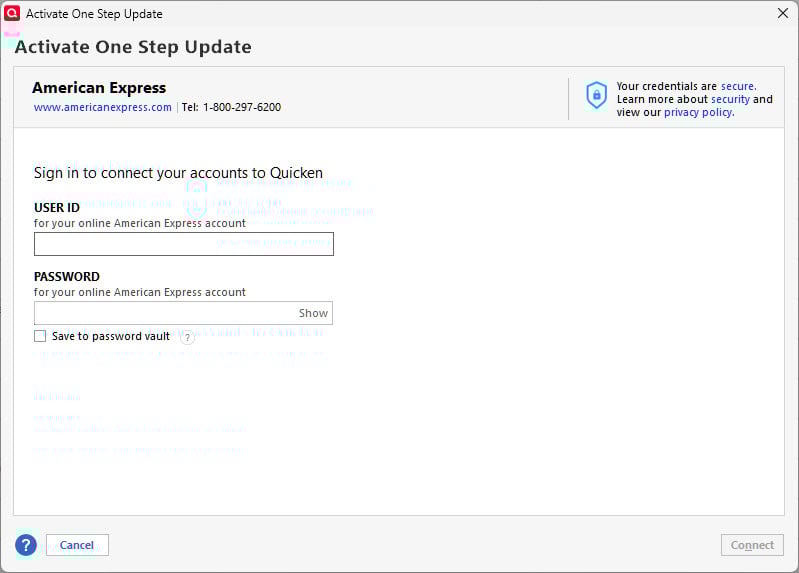The width and height of the screenshot is (799, 573).
Task: Click the Tel: 1-800-297-6200 text
Action: click(x=231, y=107)
